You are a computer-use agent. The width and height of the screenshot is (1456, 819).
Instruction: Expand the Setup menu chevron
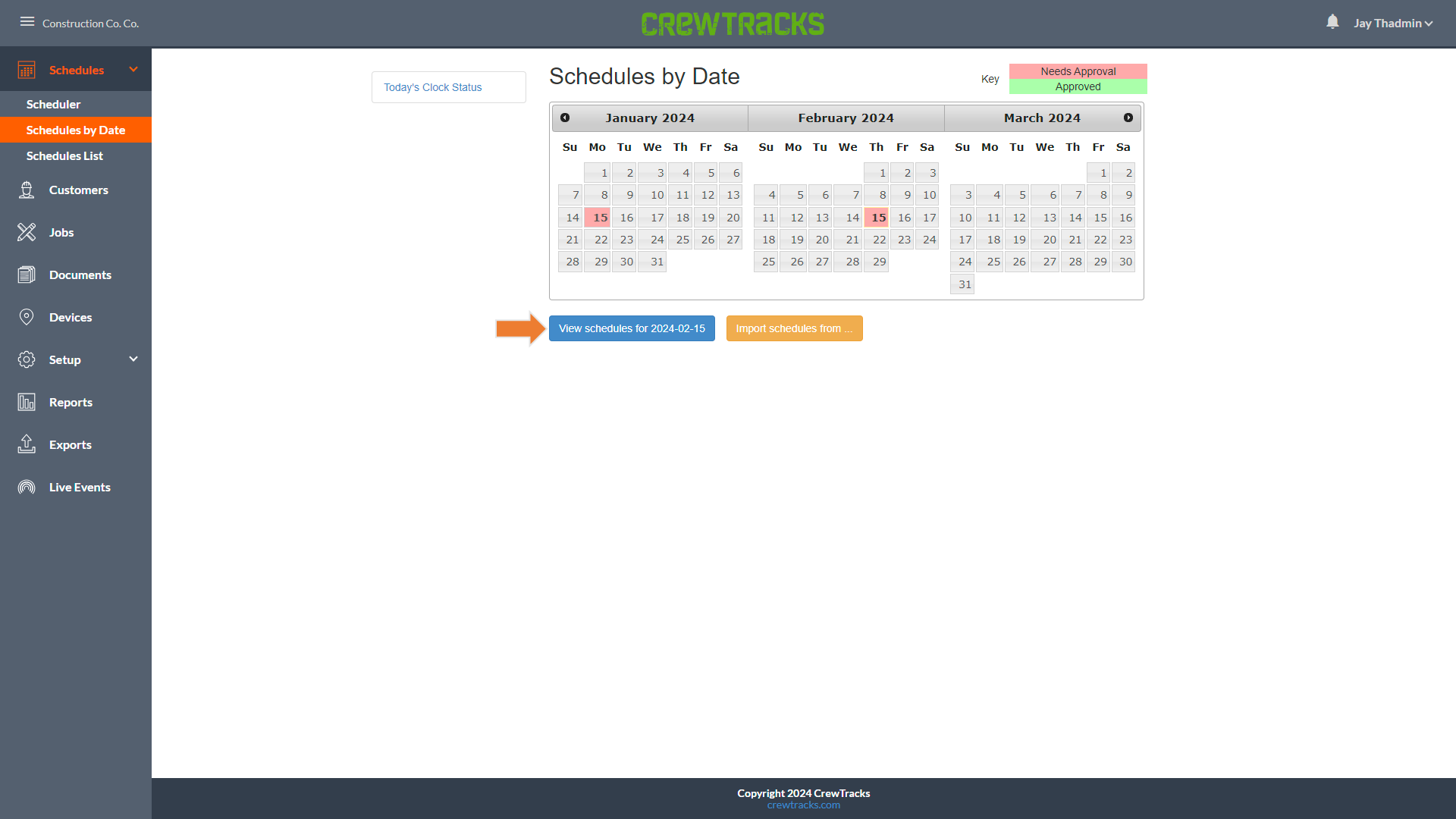pyautogui.click(x=133, y=359)
